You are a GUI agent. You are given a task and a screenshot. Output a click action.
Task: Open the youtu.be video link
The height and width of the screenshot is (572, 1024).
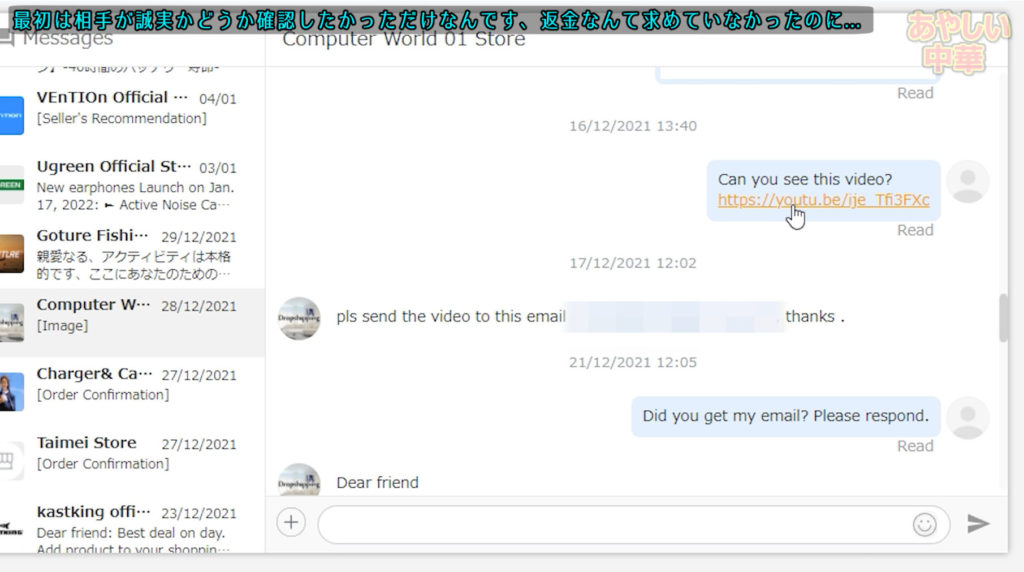click(x=823, y=200)
